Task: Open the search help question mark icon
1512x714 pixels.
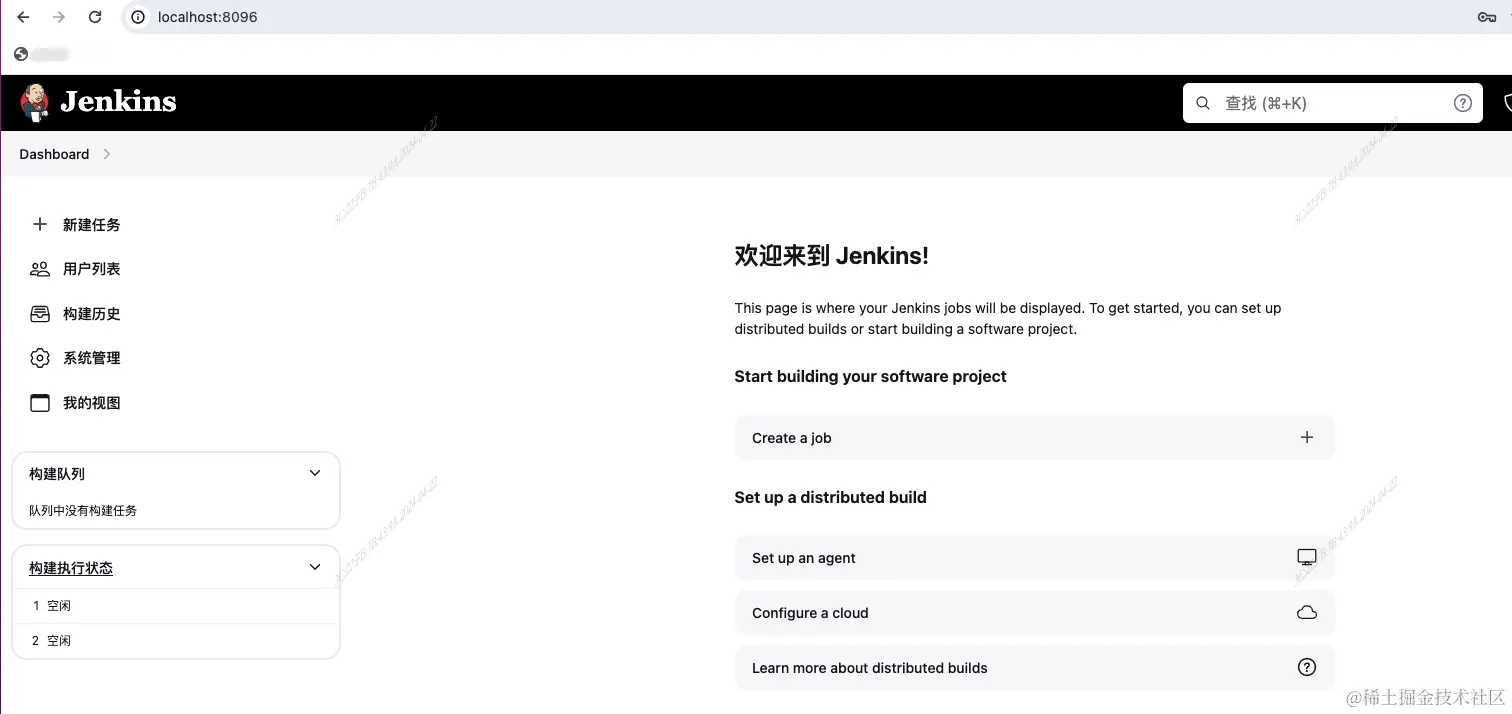Action: [1462, 103]
